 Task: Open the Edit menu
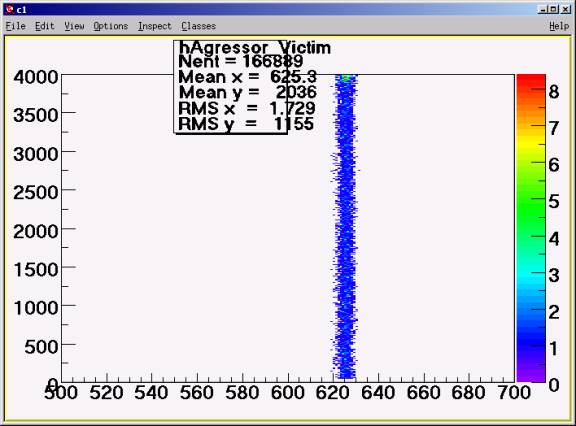point(45,26)
